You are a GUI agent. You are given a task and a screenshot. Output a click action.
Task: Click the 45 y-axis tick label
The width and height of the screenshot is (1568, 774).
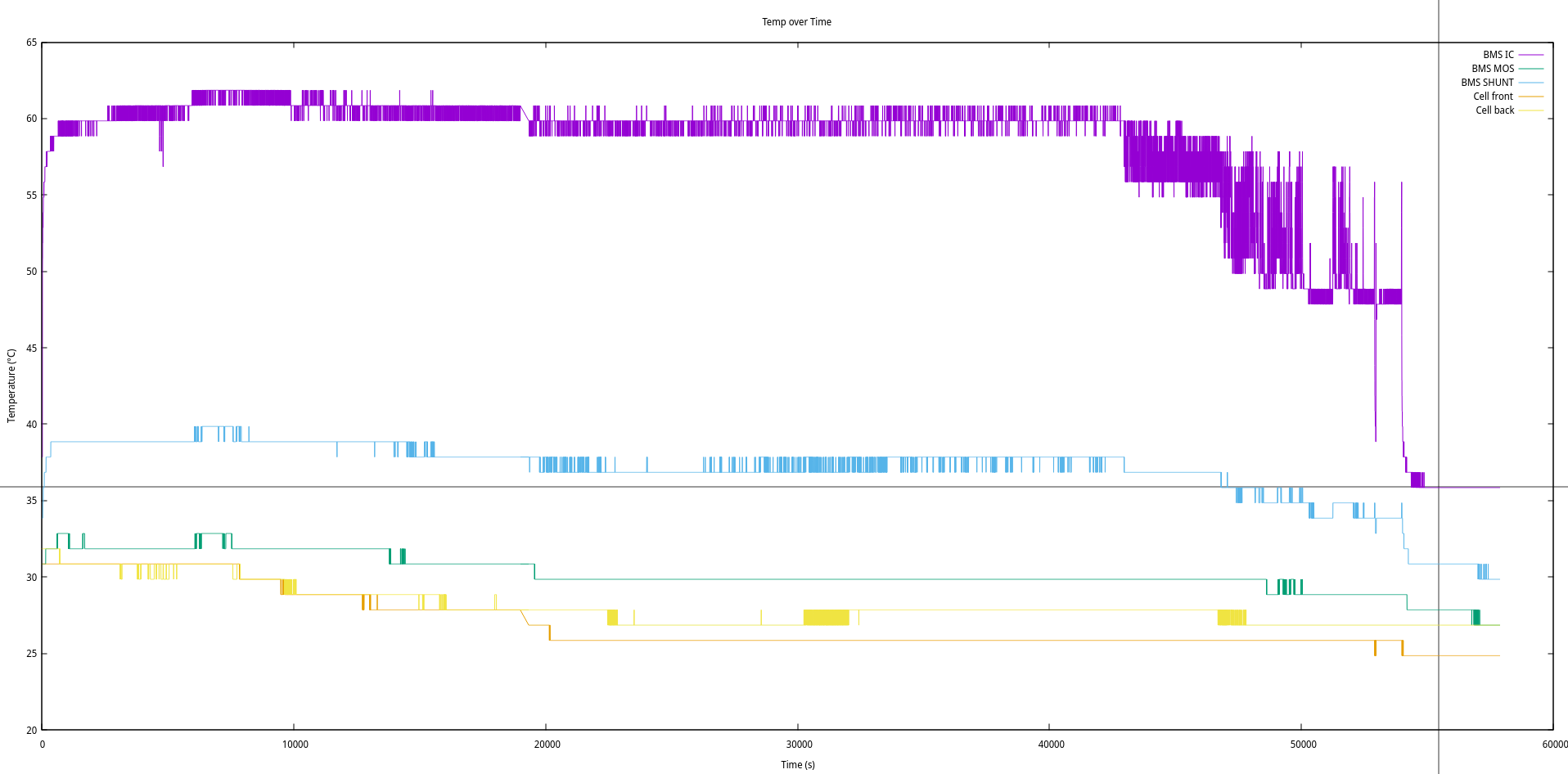[x=32, y=349]
